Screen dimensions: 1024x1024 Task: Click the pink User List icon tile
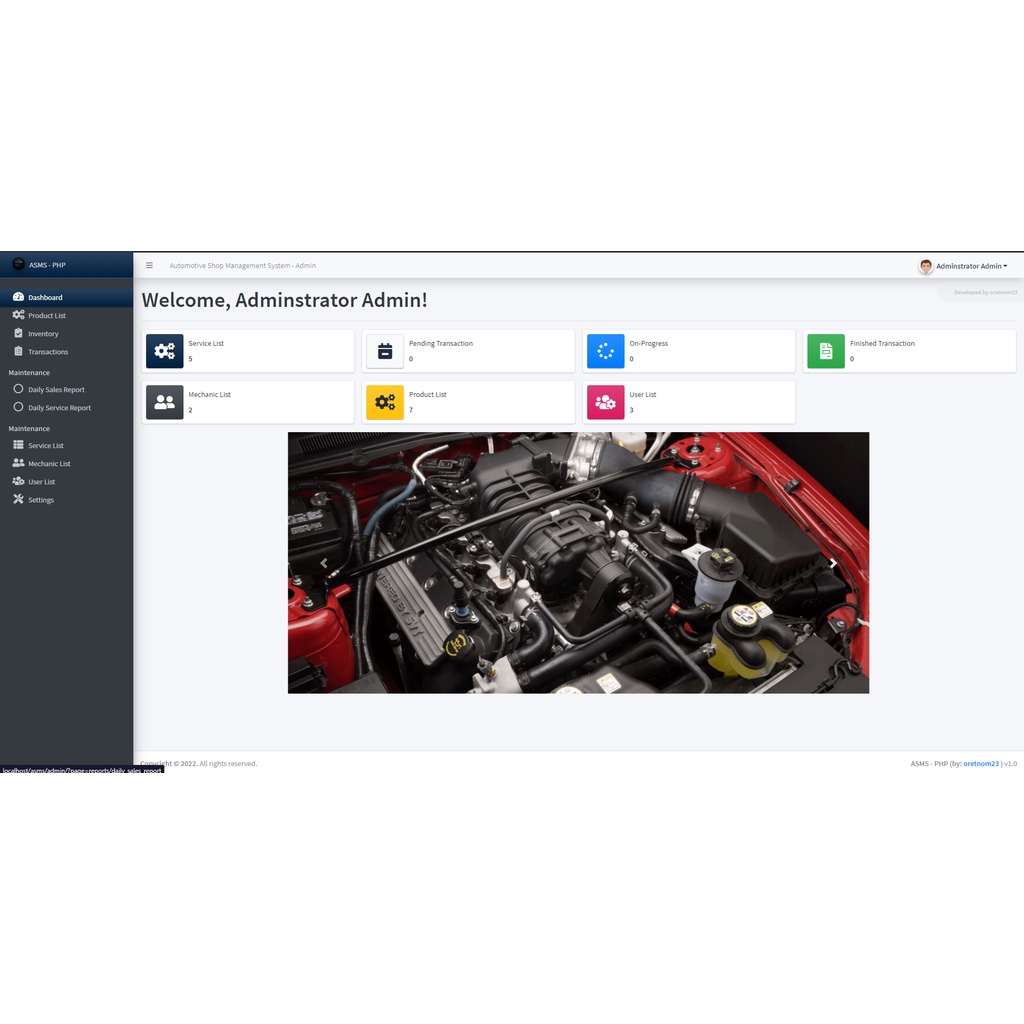coord(605,402)
